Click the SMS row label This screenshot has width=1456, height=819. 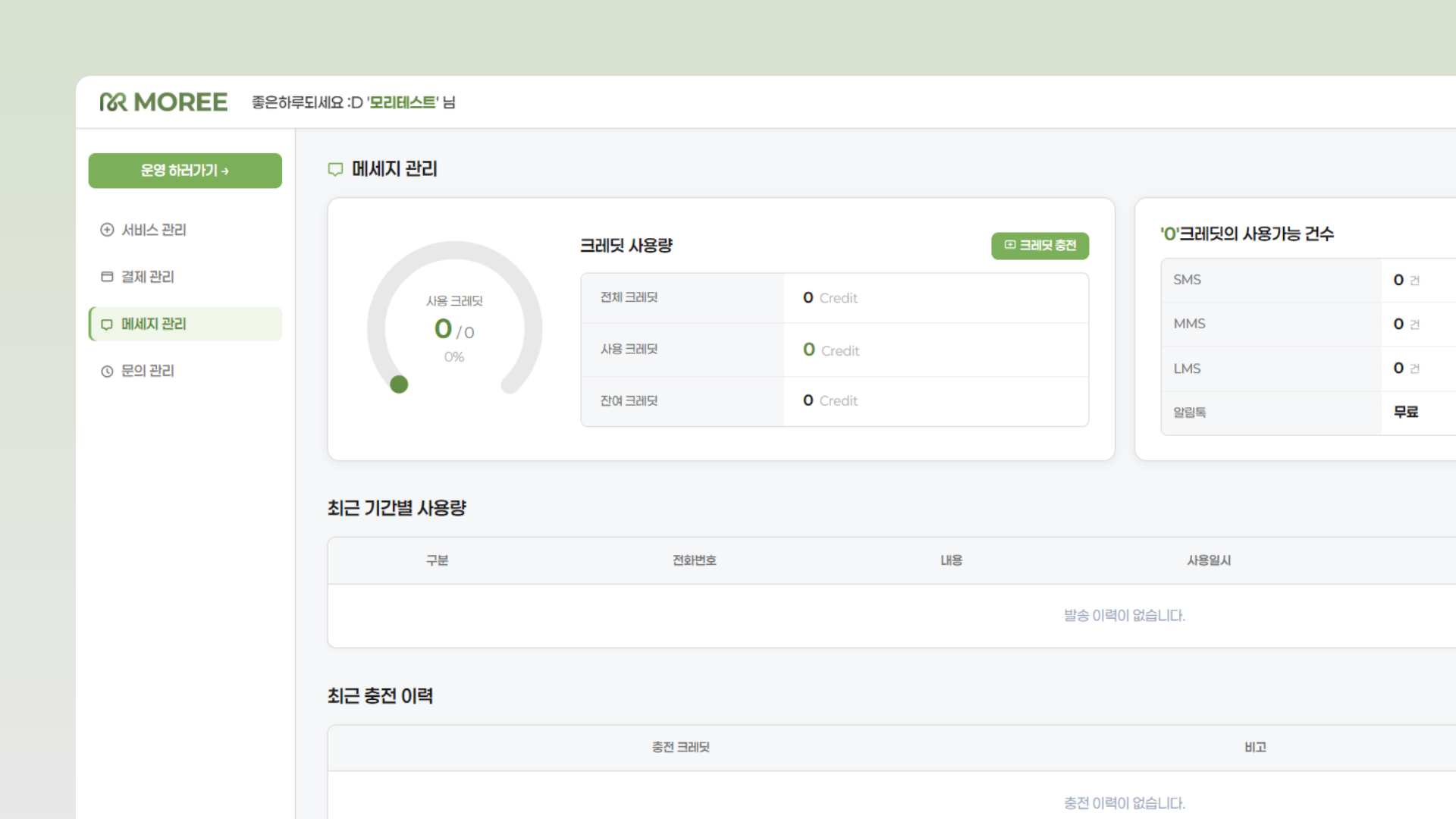pos(1187,280)
